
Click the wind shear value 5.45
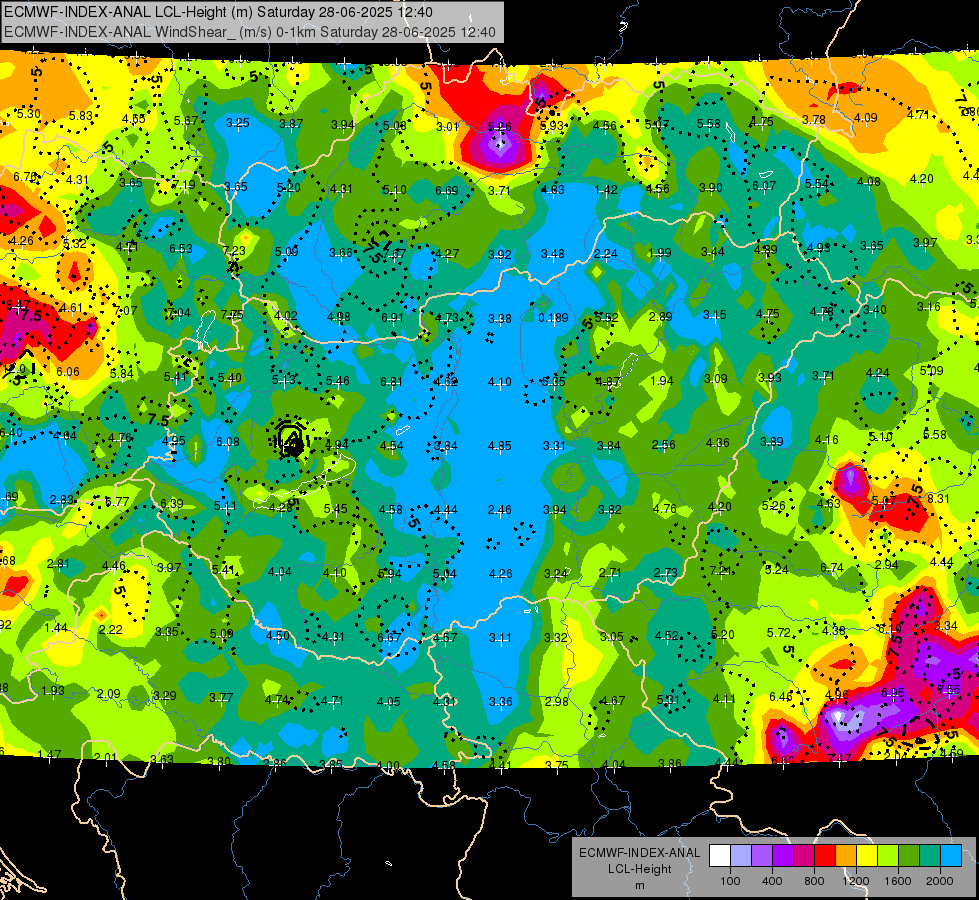[x=336, y=509]
